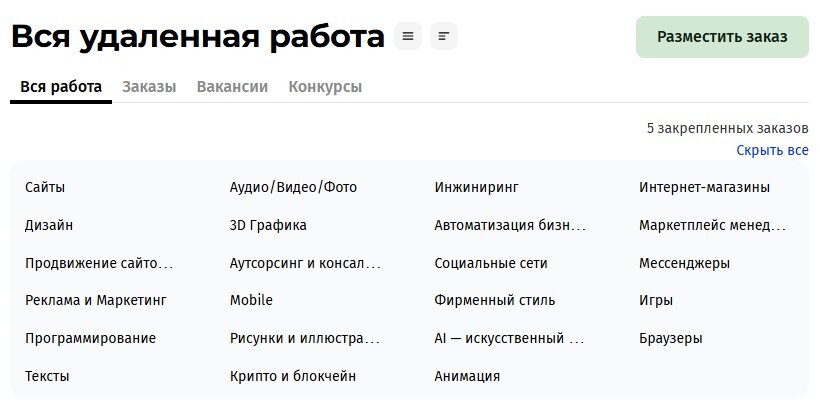Open the Аутсорсинг и консал… category

point(305,263)
